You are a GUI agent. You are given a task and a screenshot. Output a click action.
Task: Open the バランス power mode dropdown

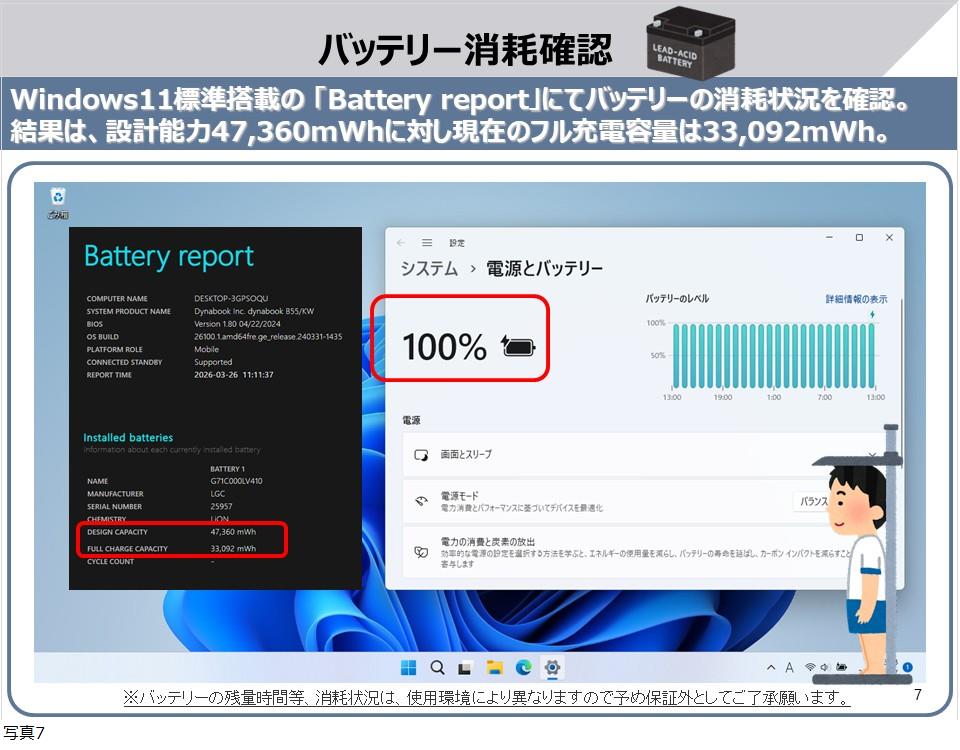[x=812, y=499]
